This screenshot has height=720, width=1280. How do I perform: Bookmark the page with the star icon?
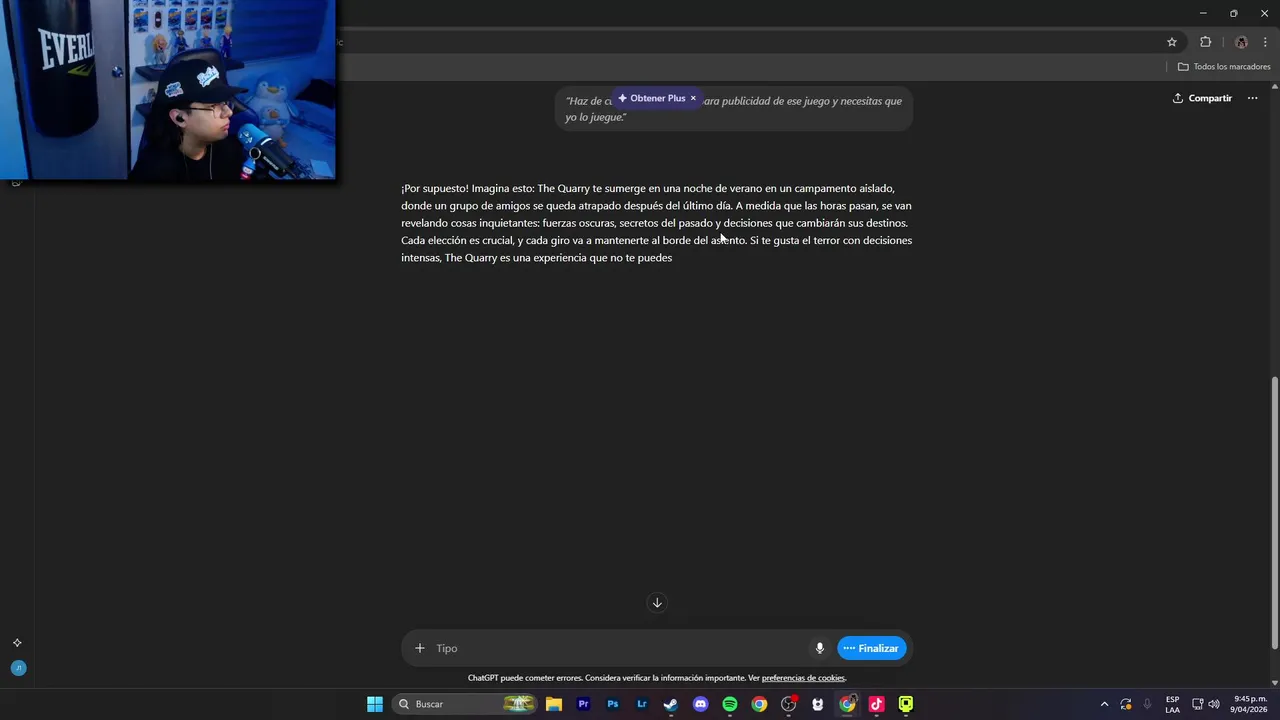[1172, 42]
